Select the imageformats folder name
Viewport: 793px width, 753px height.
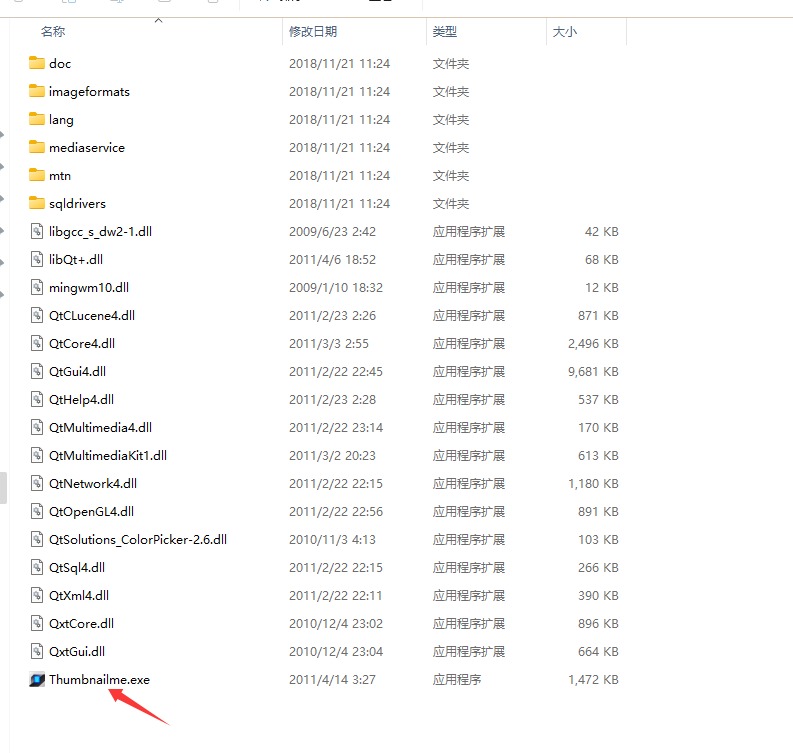click(x=90, y=92)
